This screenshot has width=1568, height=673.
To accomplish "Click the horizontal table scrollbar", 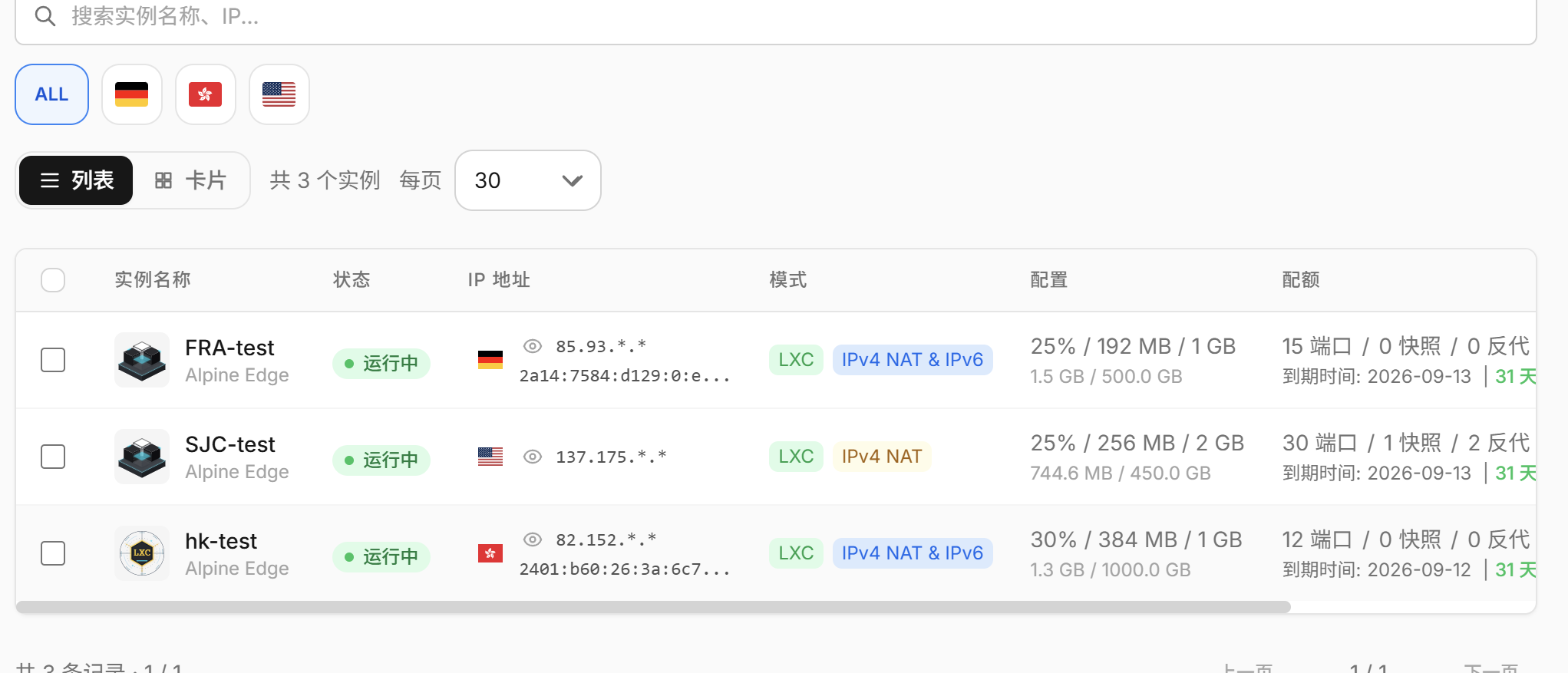I will (x=653, y=607).
